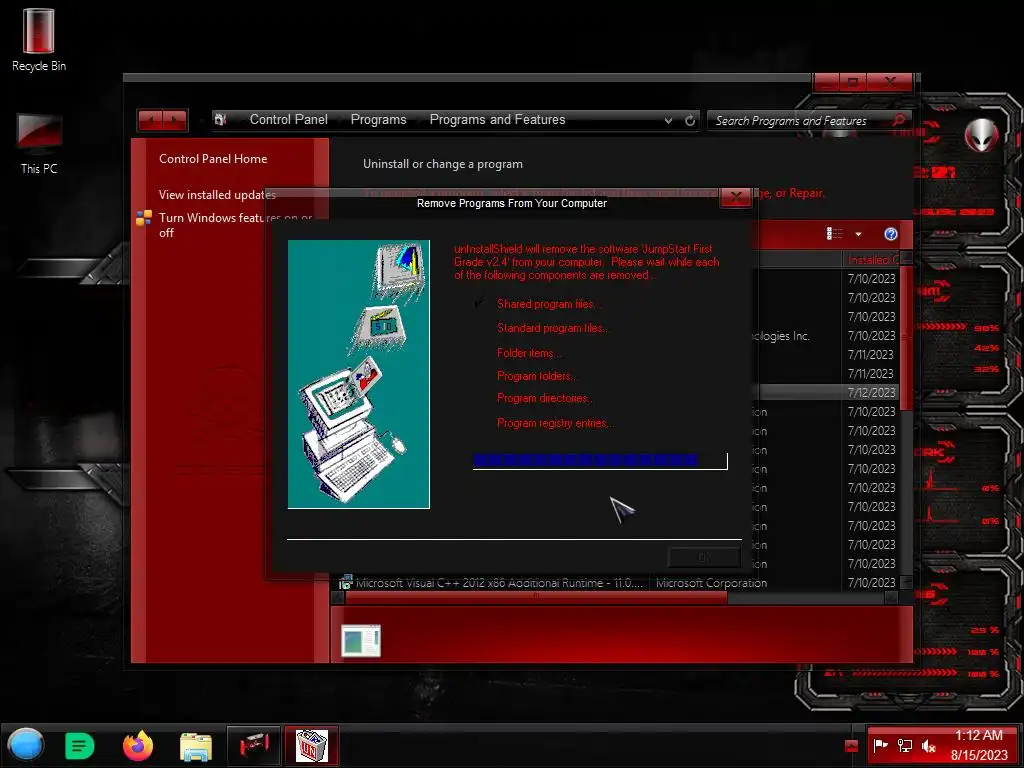
Task: Click the OK button in uninstall dialog
Action: pos(704,557)
